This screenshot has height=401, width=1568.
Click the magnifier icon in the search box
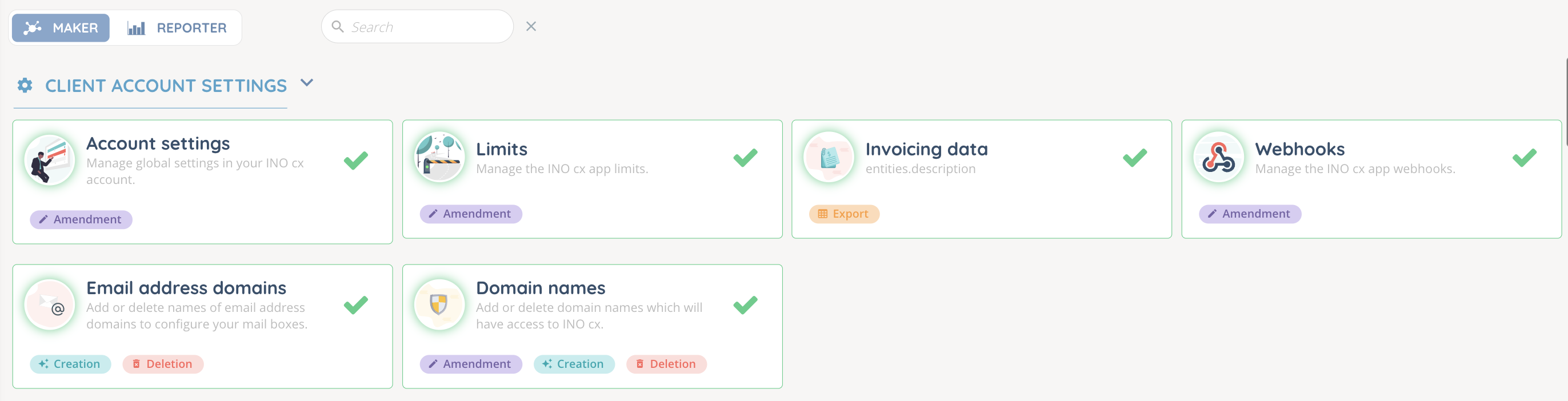pos(337,27)
